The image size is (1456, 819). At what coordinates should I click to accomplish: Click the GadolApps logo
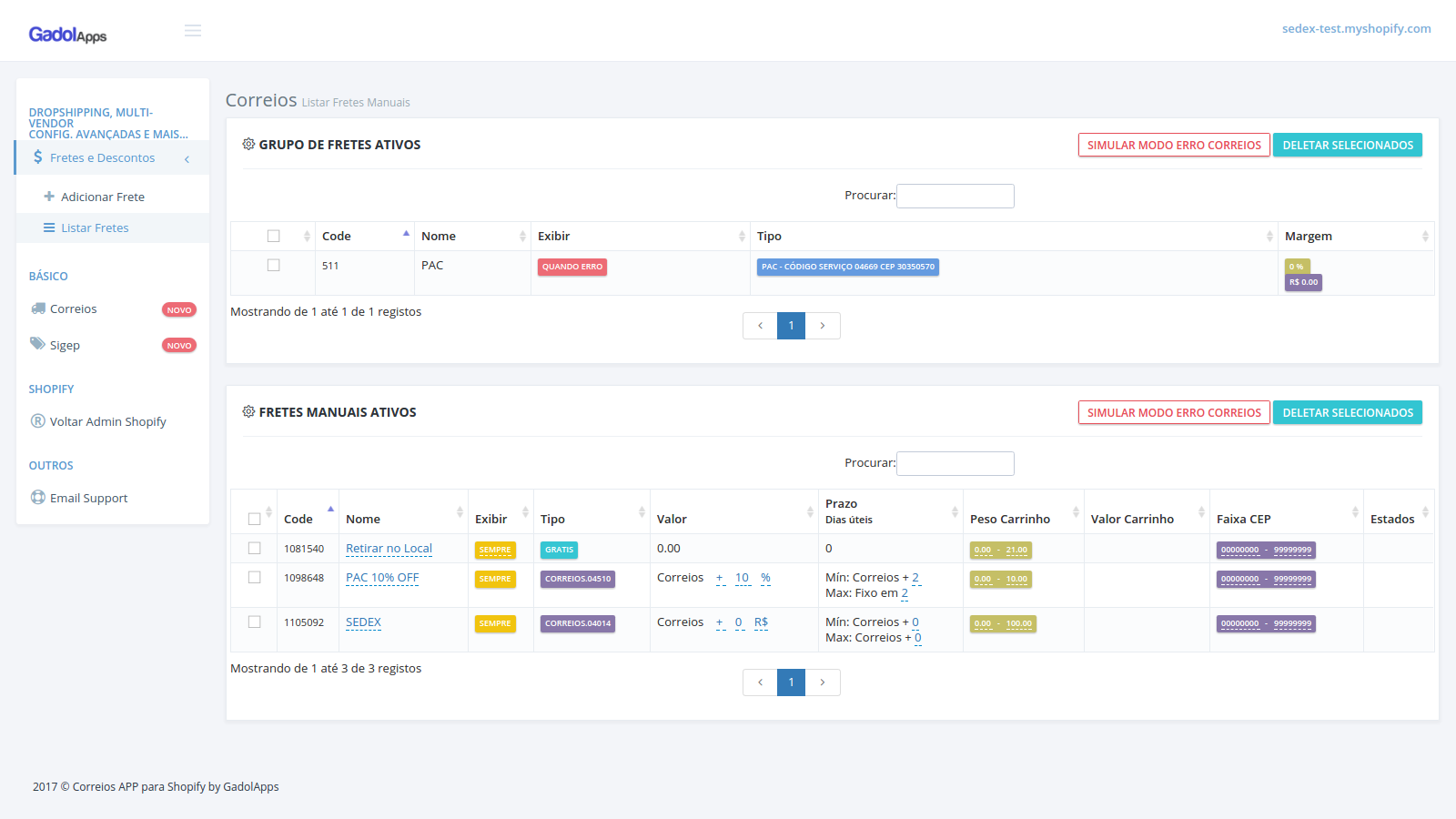pyautogui.click(x=67, y=35)
